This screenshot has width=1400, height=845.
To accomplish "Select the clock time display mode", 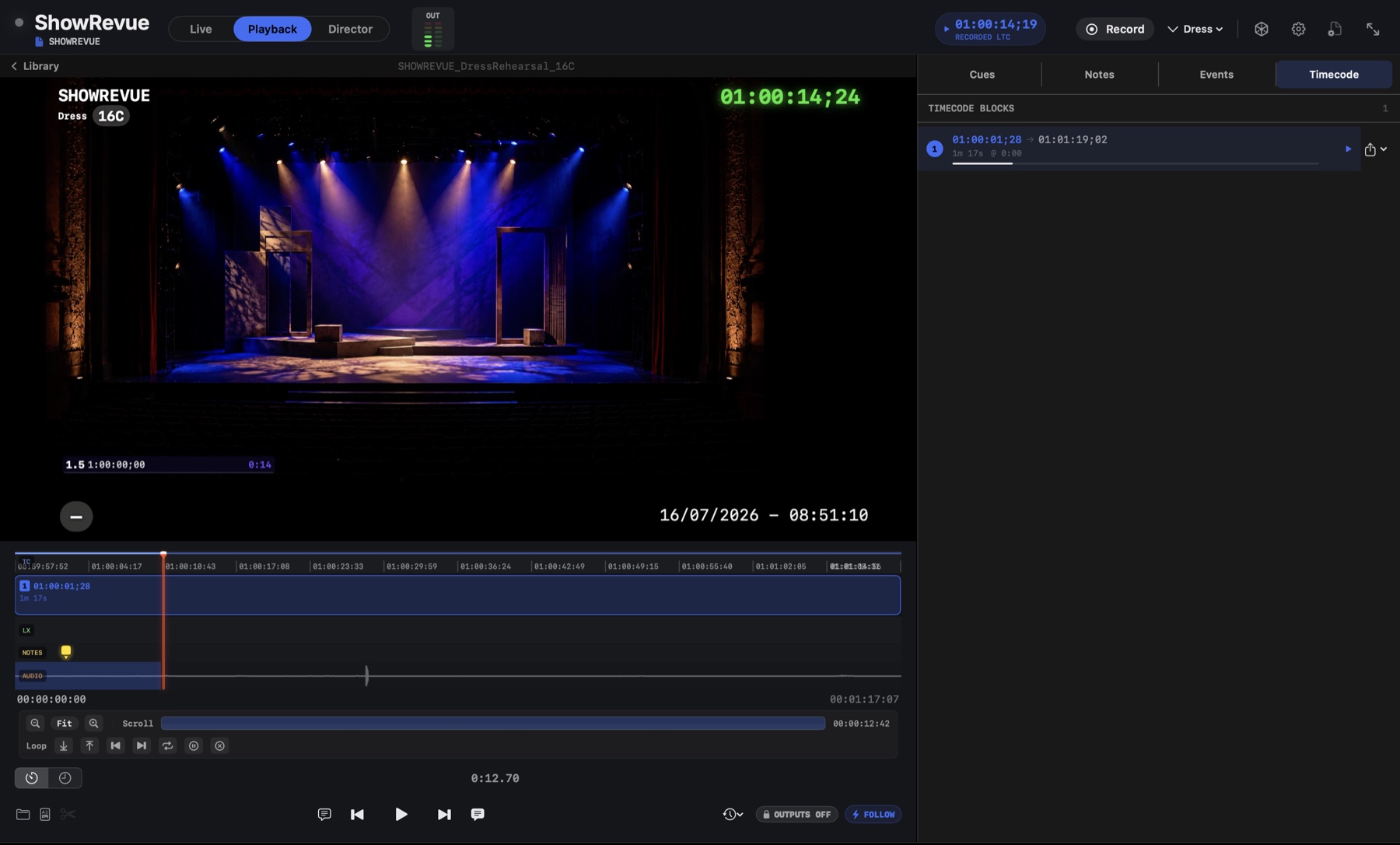I will pos(65,778).
